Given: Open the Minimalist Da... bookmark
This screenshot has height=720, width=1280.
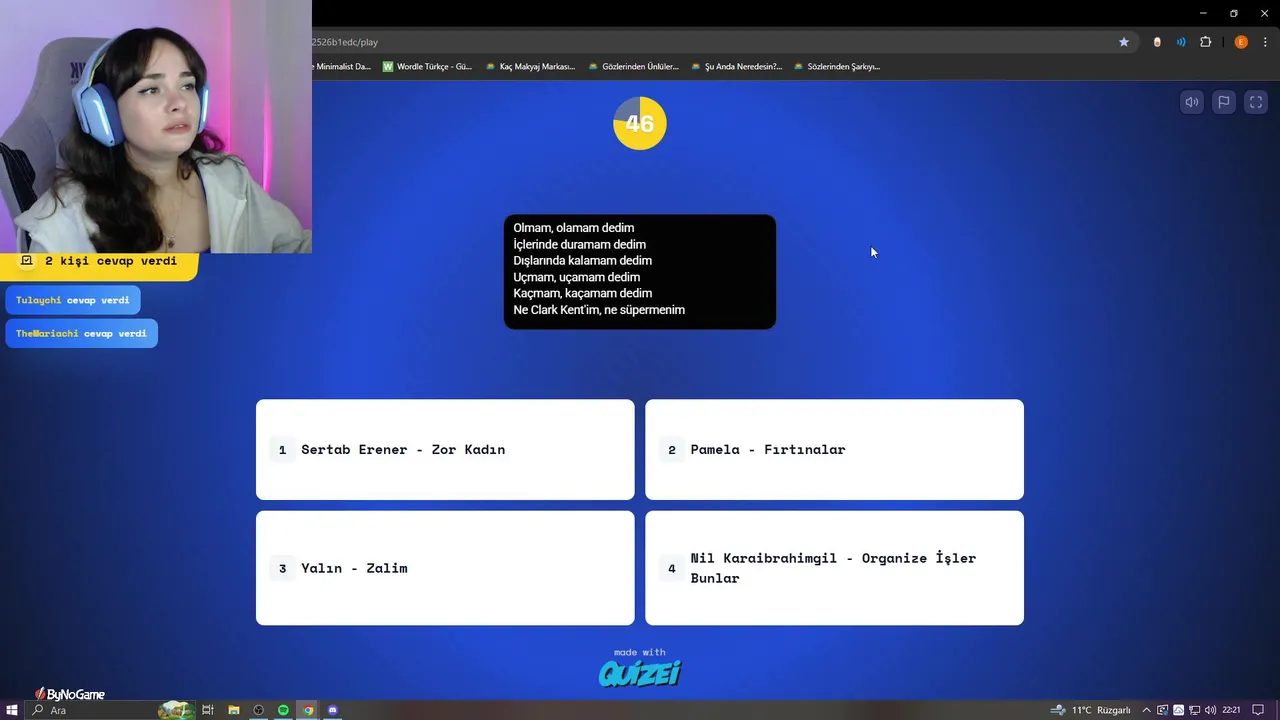Looking at the screenshot, I should [341, 66].
